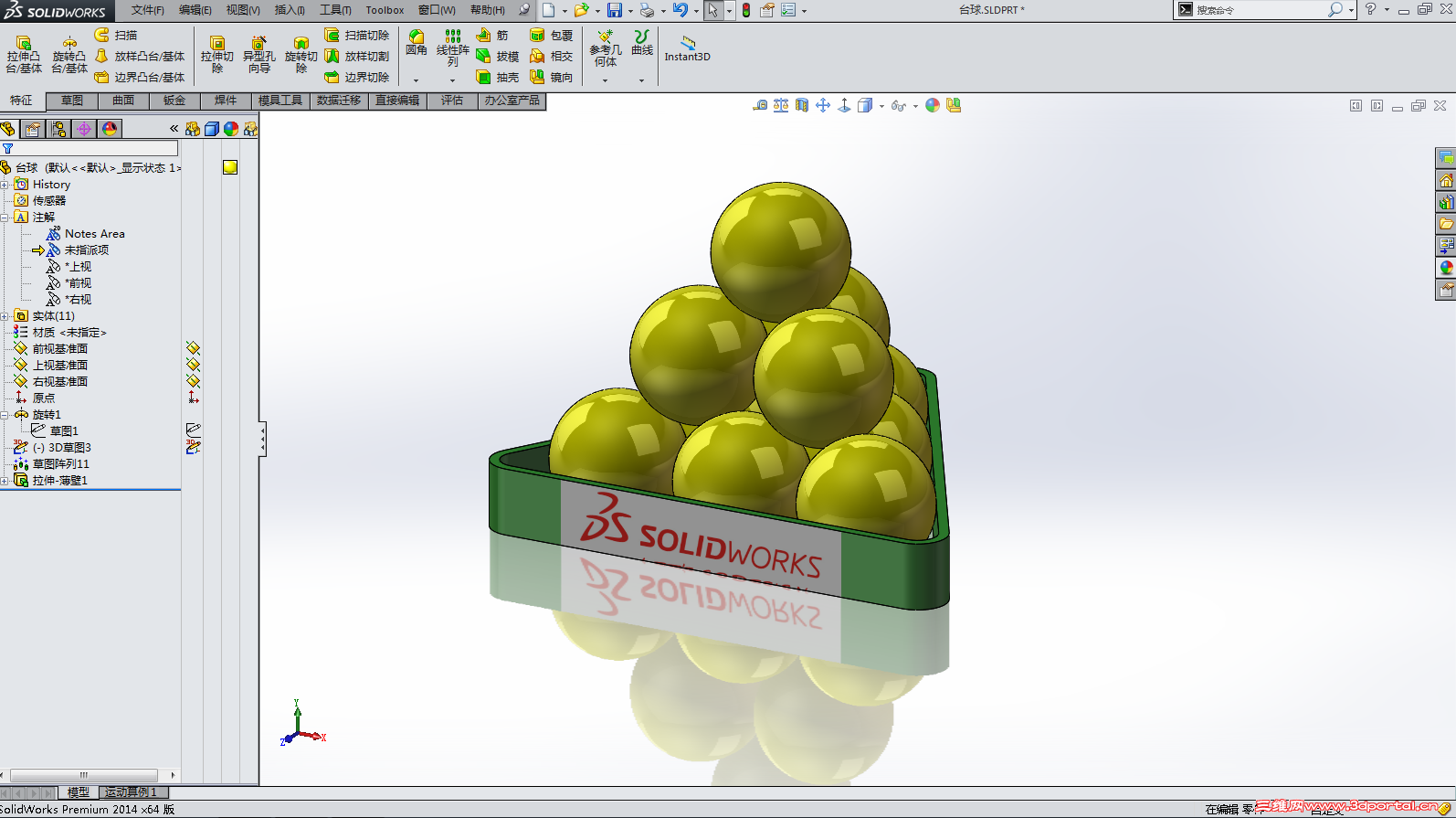The height and width of the screenshot is (818, 1456).
Task: Select the 线性阵列 linear pattern tool
Action: [453, 48]
